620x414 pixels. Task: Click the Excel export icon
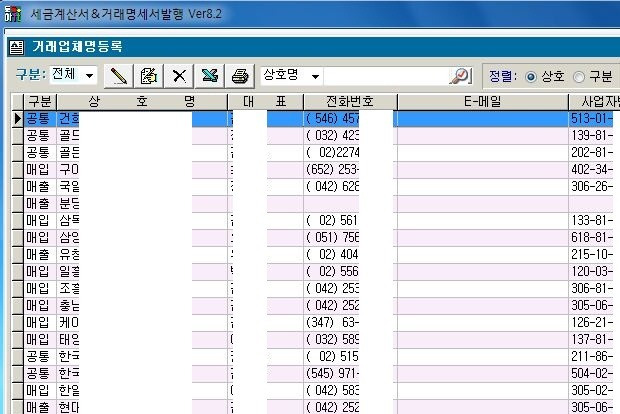[x=210, y=76]
